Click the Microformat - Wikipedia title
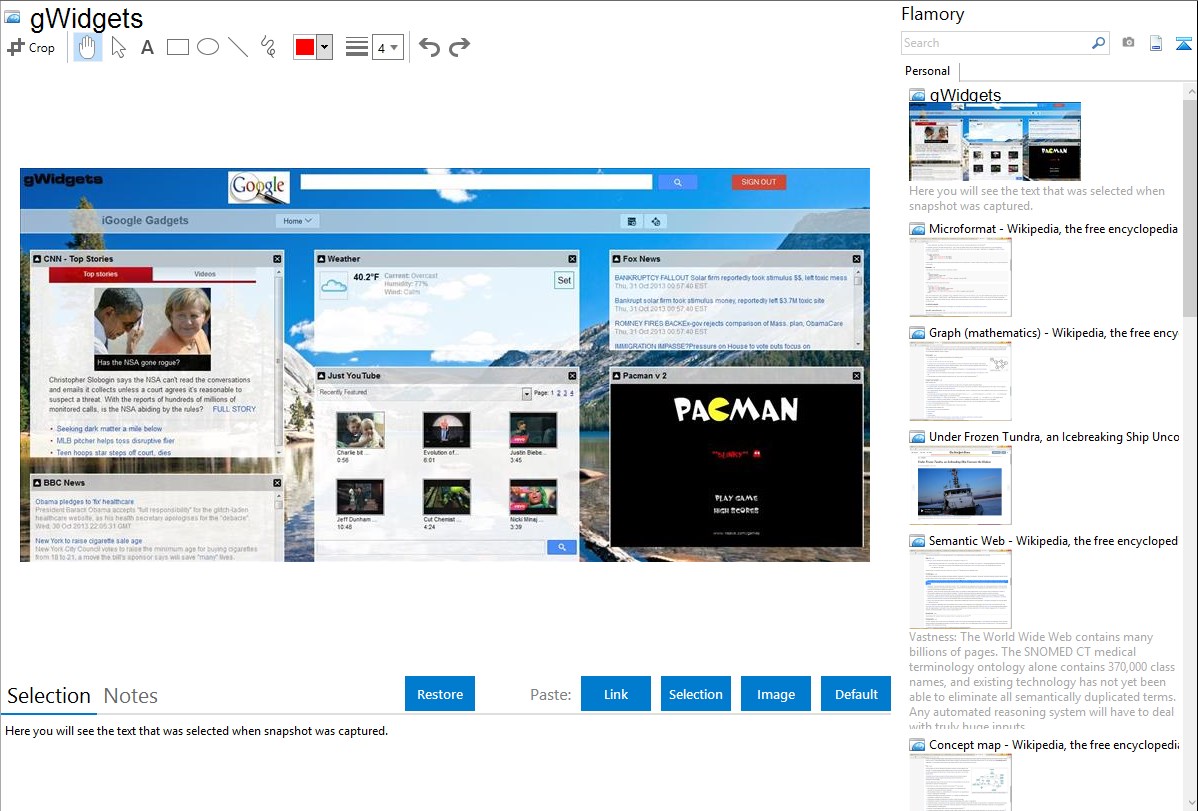 tap(1053, 229)
